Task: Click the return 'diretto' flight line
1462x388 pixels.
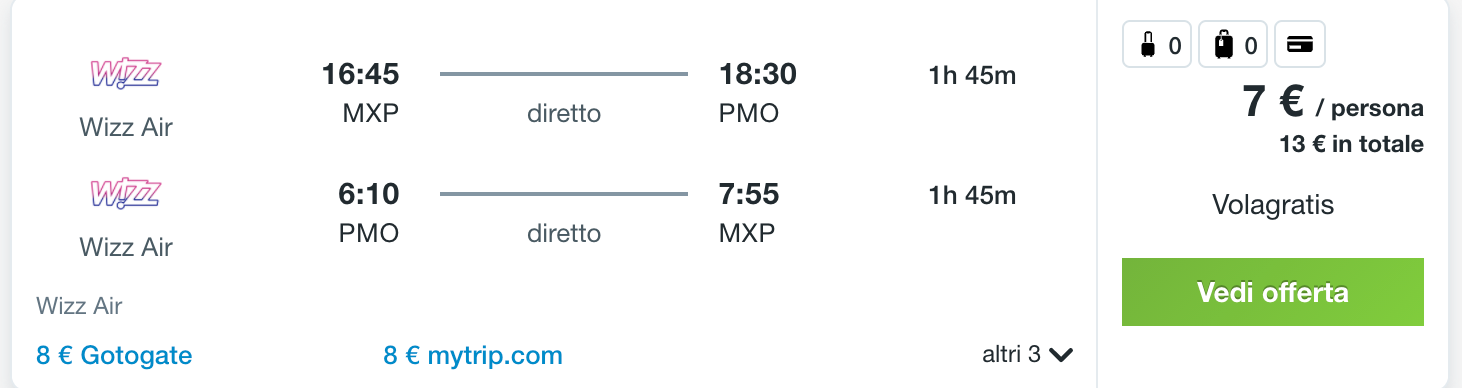Action: [x=564, y=194]
